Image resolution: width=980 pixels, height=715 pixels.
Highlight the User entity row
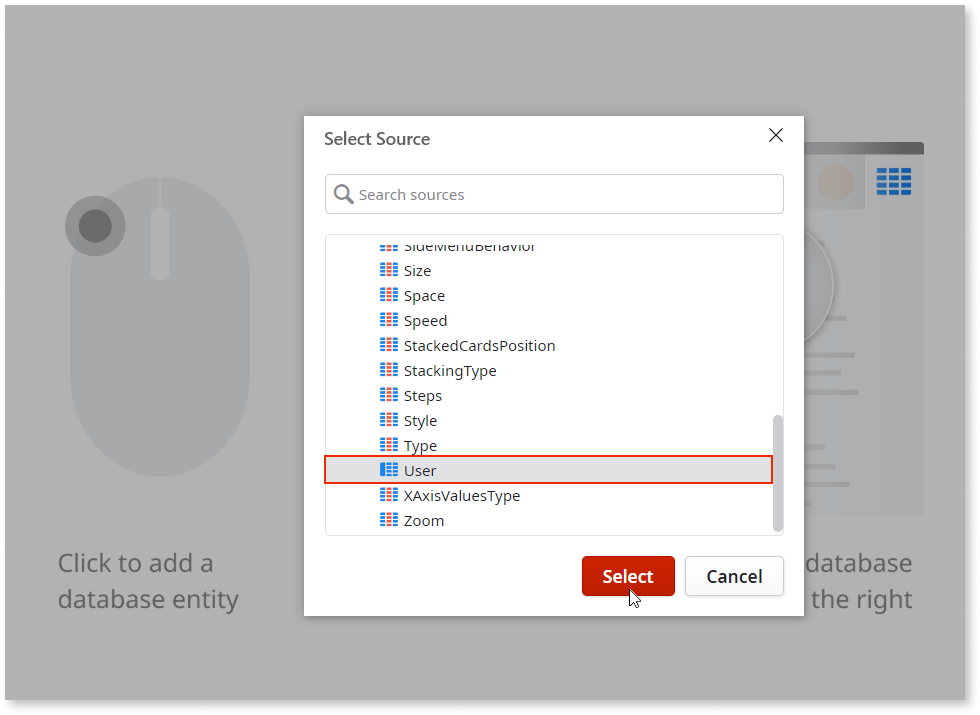[x=548, y=470]
